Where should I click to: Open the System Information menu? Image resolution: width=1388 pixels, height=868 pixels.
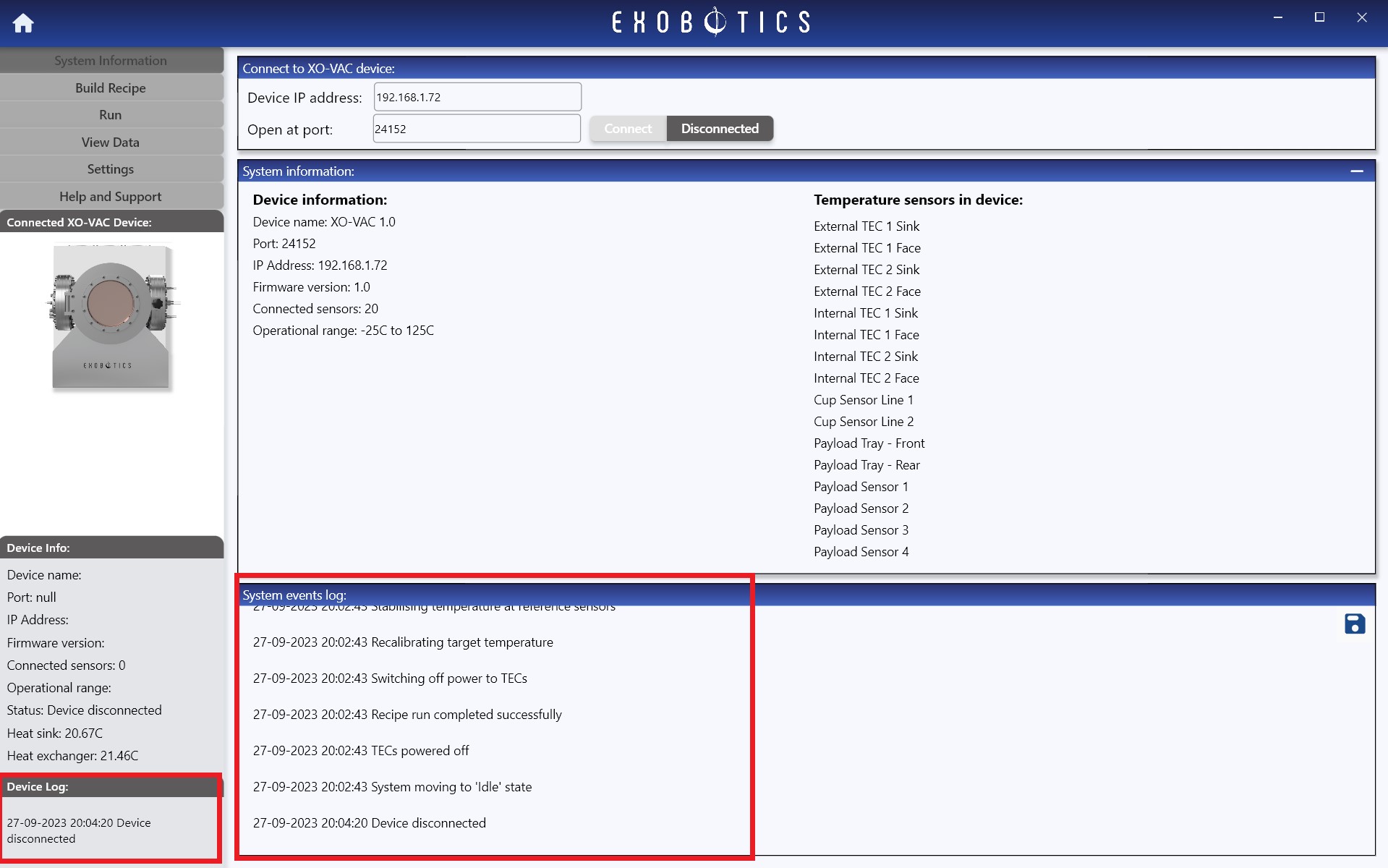coord(111,61)
